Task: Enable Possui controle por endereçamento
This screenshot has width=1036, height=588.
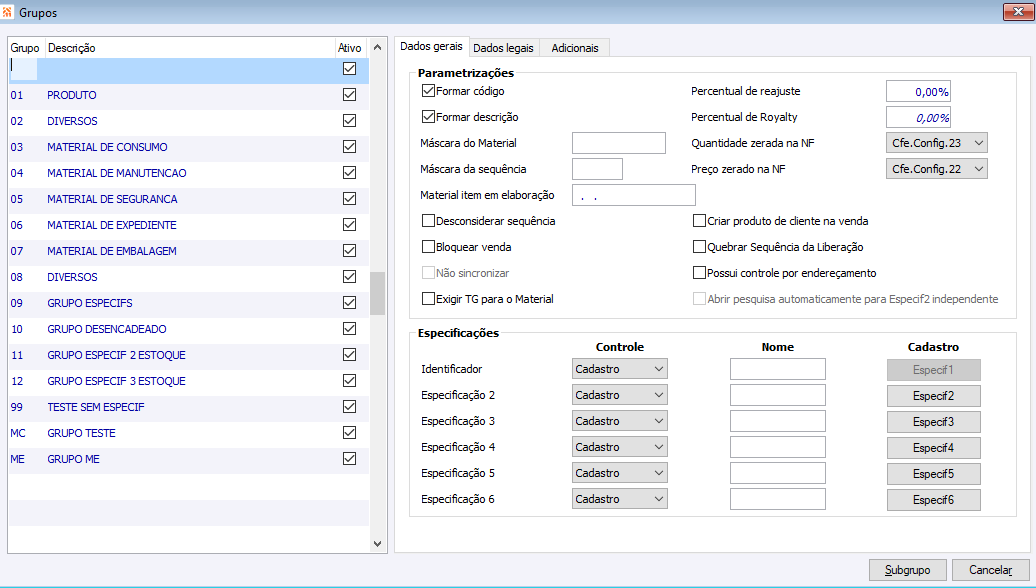Action: [699, 273]
